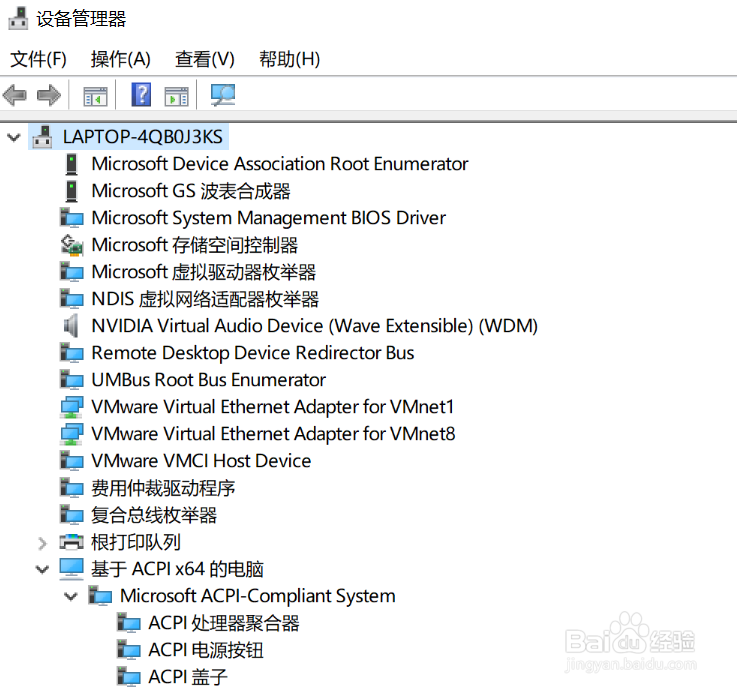Click the VMnet8 network adapter icon
737x691 pixels.
coord(72,434)
